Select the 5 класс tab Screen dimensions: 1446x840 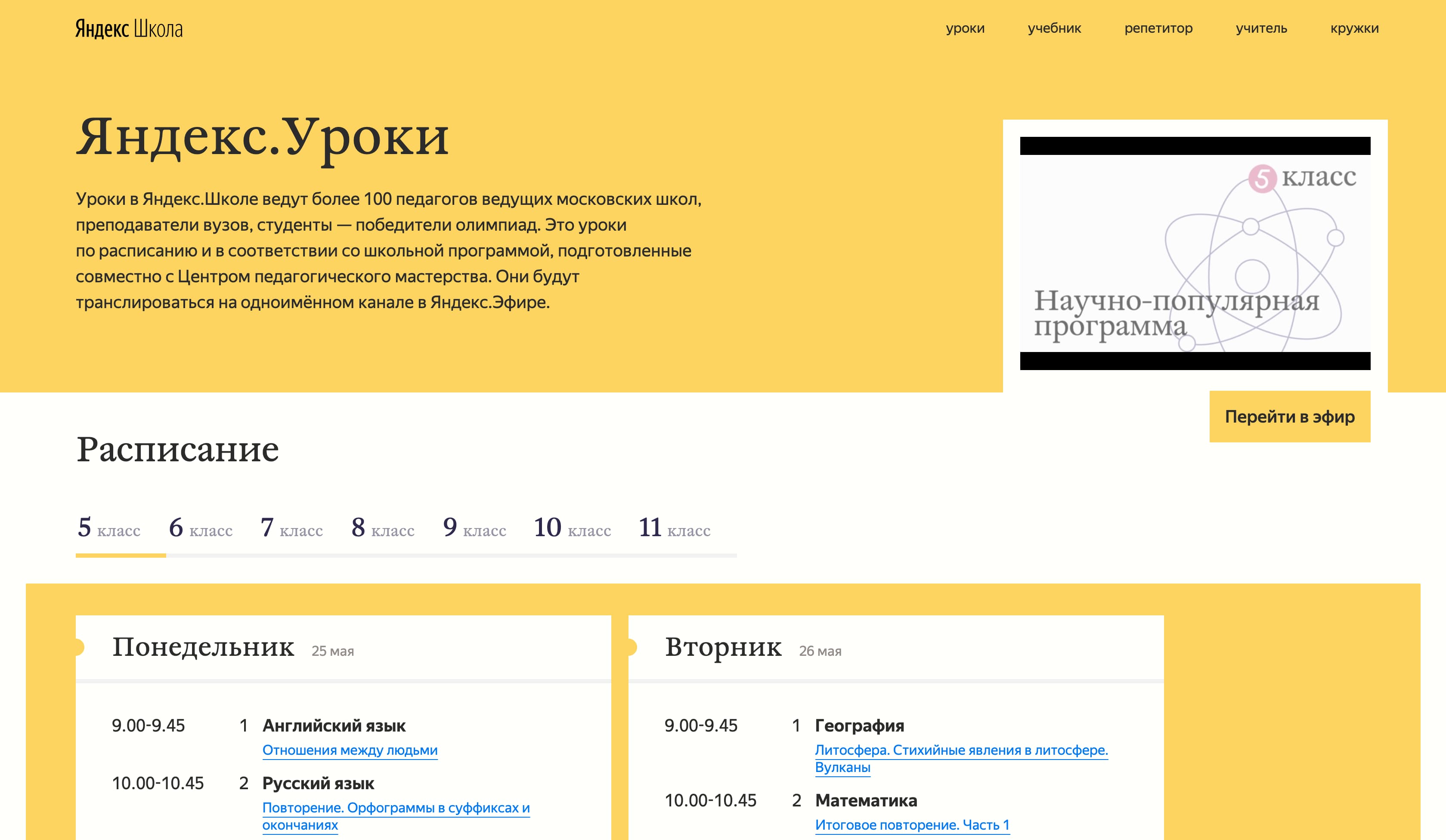click(x=109, y=528)
